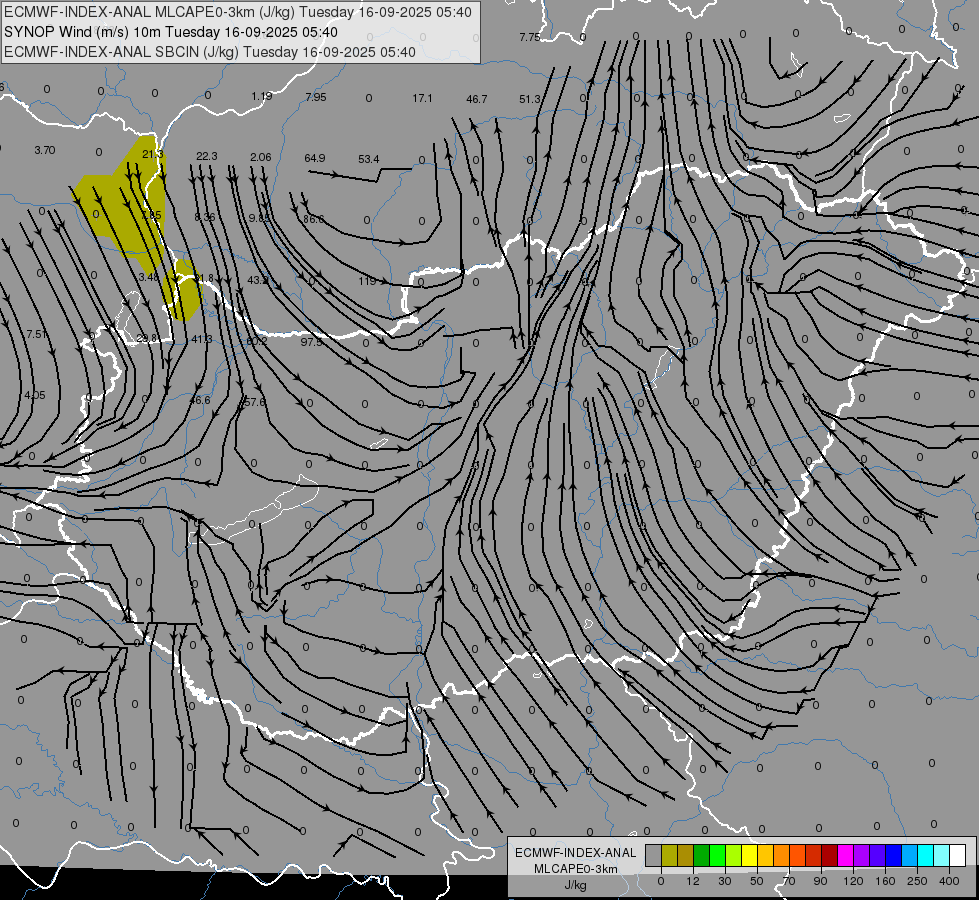979x900 pixels.
Task: Click the yellow-green legend swatch
Action: [x=734, y=855]
